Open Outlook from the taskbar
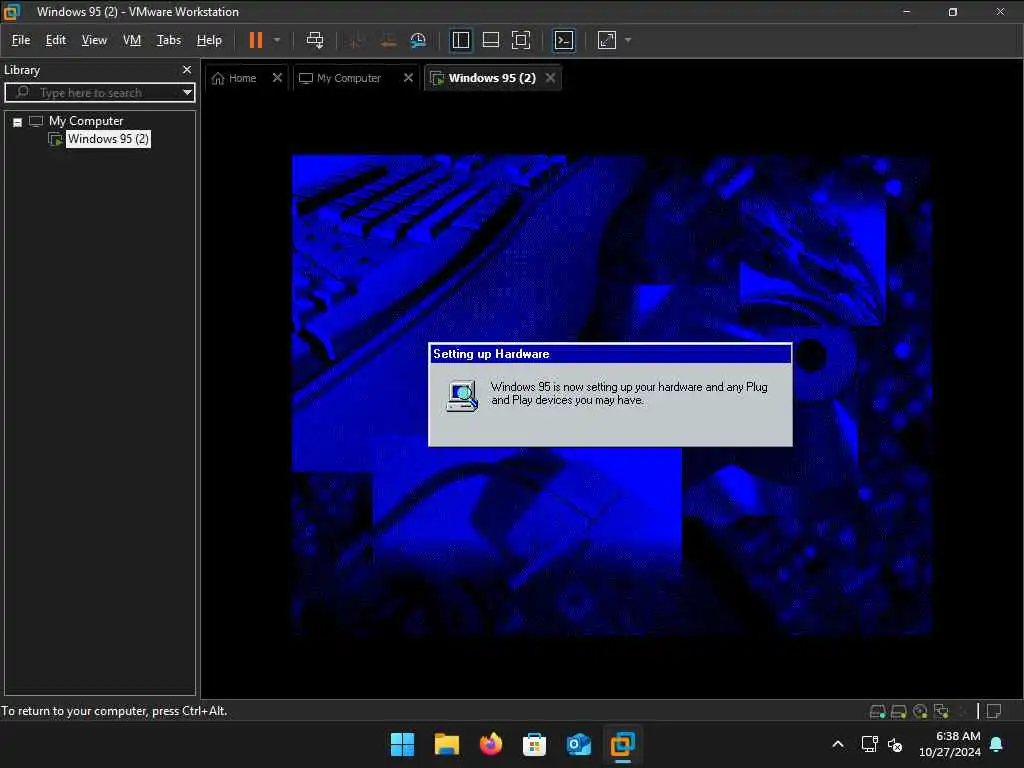The height and width of the screenshot is (768, 1024). click(x=579, y=744)
